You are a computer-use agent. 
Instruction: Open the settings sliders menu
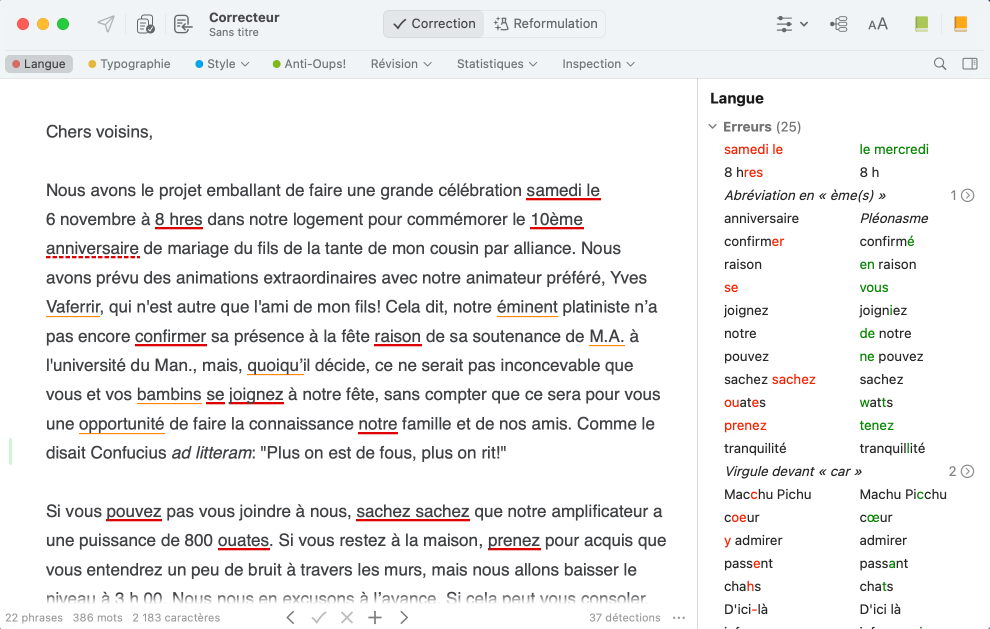(x=791, y=24)
